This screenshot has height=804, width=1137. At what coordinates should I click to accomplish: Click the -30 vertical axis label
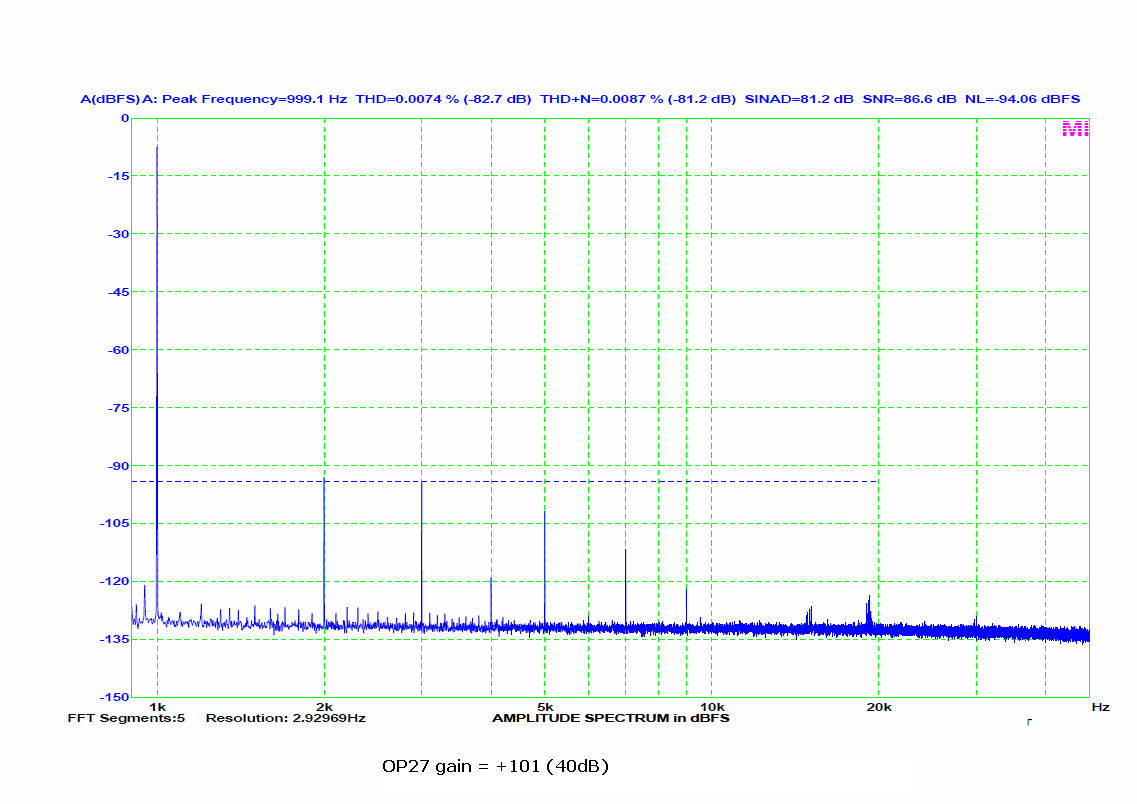tap(118, 234)
